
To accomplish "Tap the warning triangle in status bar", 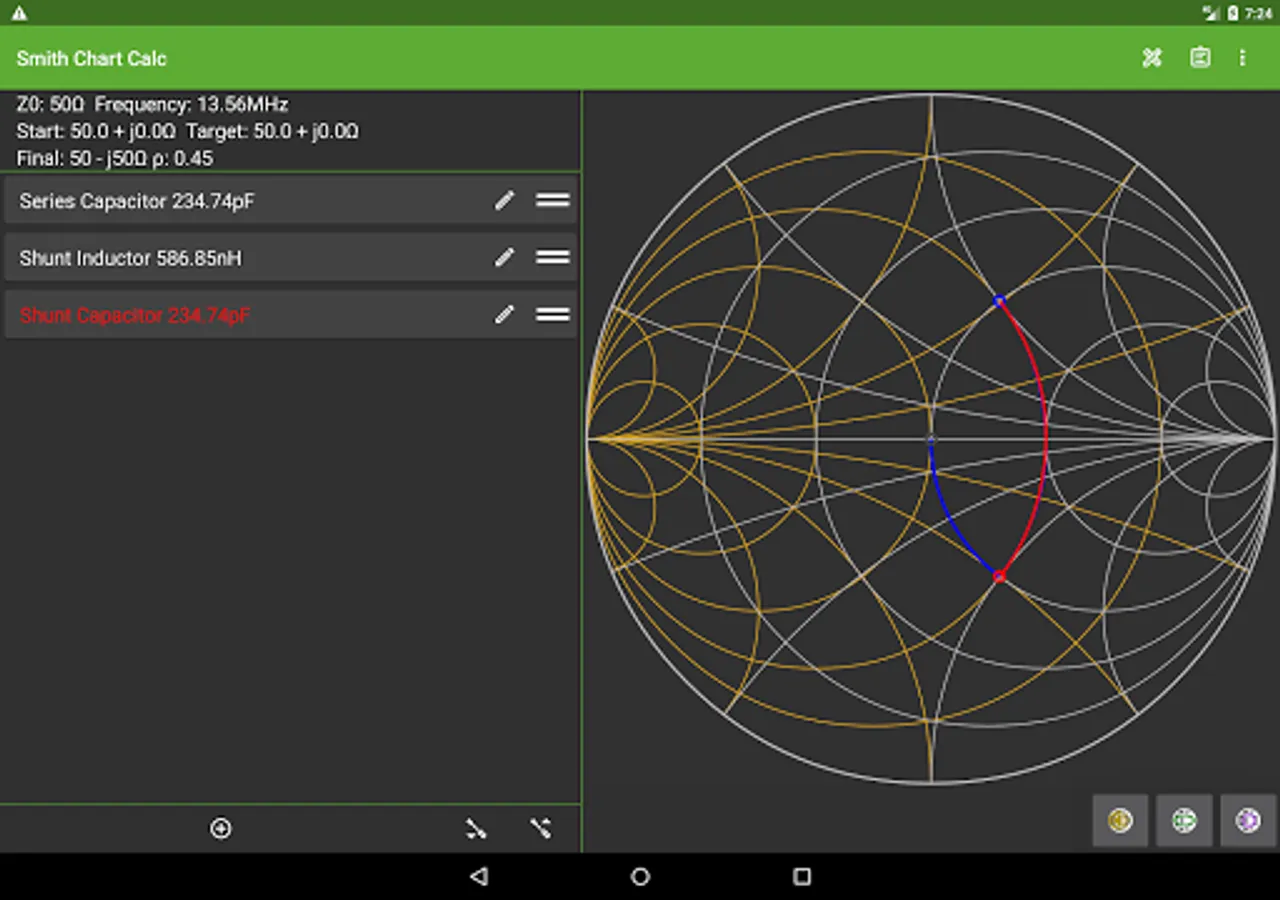I will (19, 13).
